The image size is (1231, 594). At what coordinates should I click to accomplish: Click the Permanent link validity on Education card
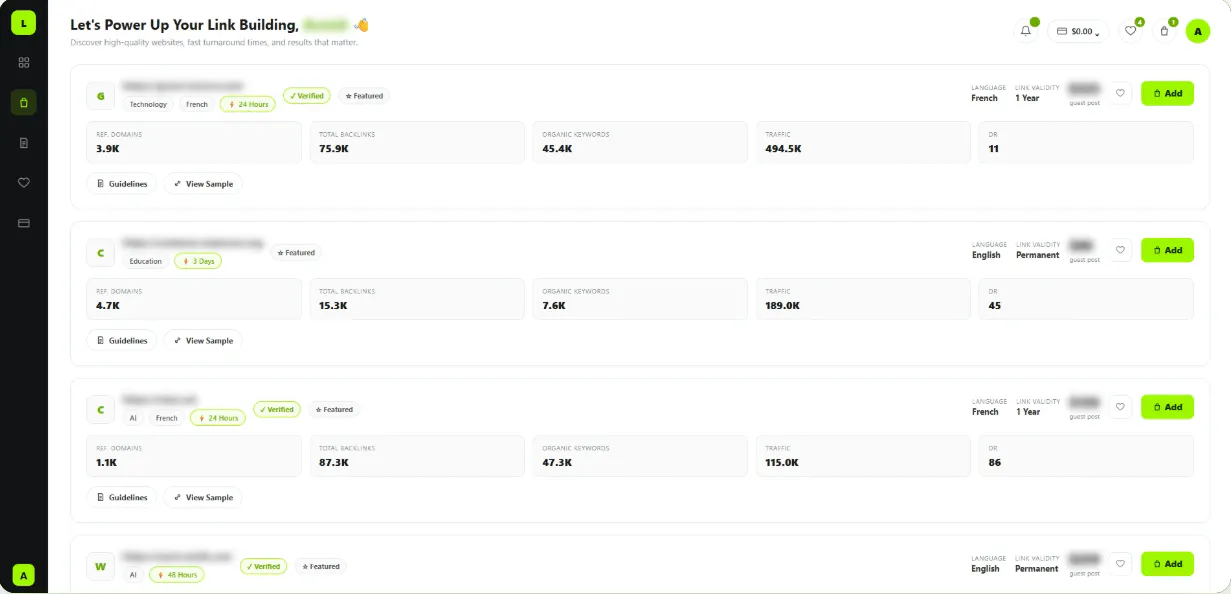tap(1038, 255)
